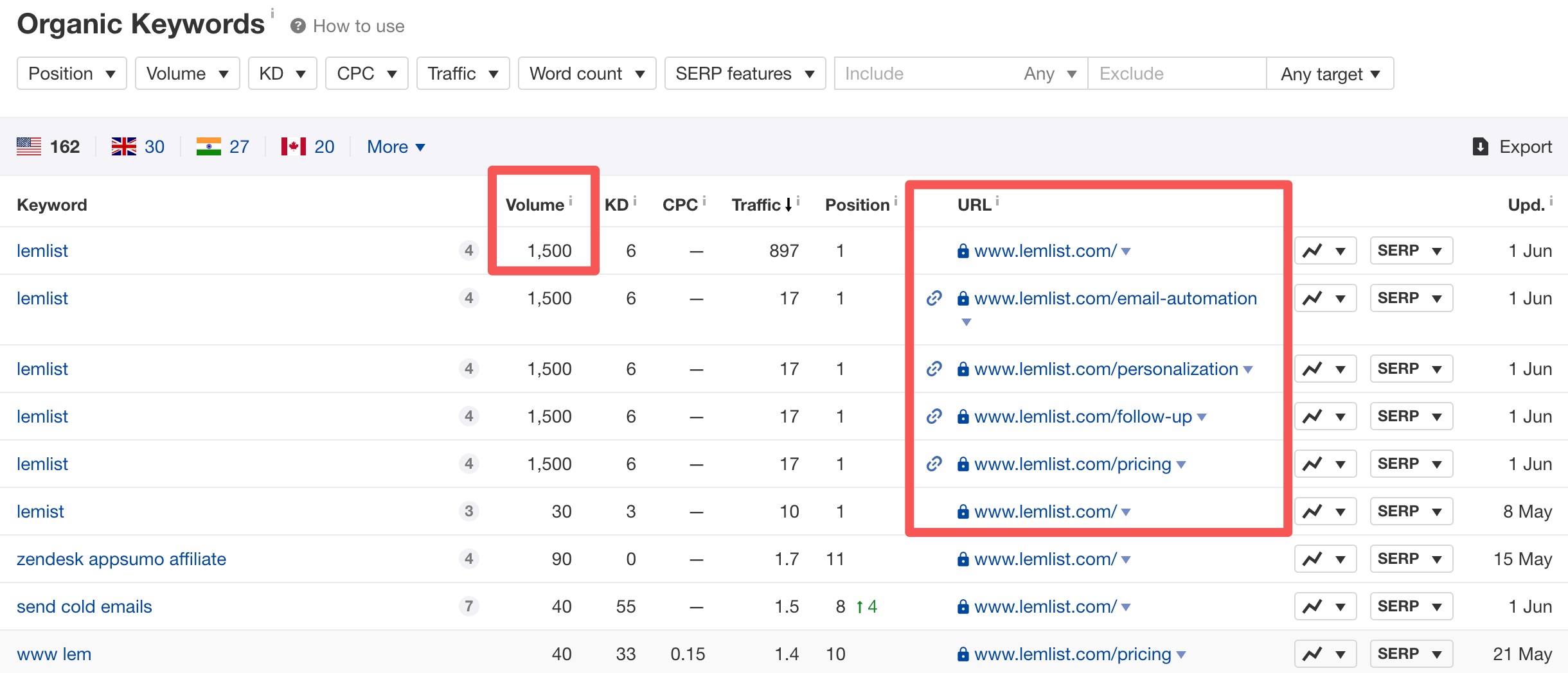Screen dimensions: 1568x673
Task: Open the lemist keyword link
Action: tap(40, 512)
